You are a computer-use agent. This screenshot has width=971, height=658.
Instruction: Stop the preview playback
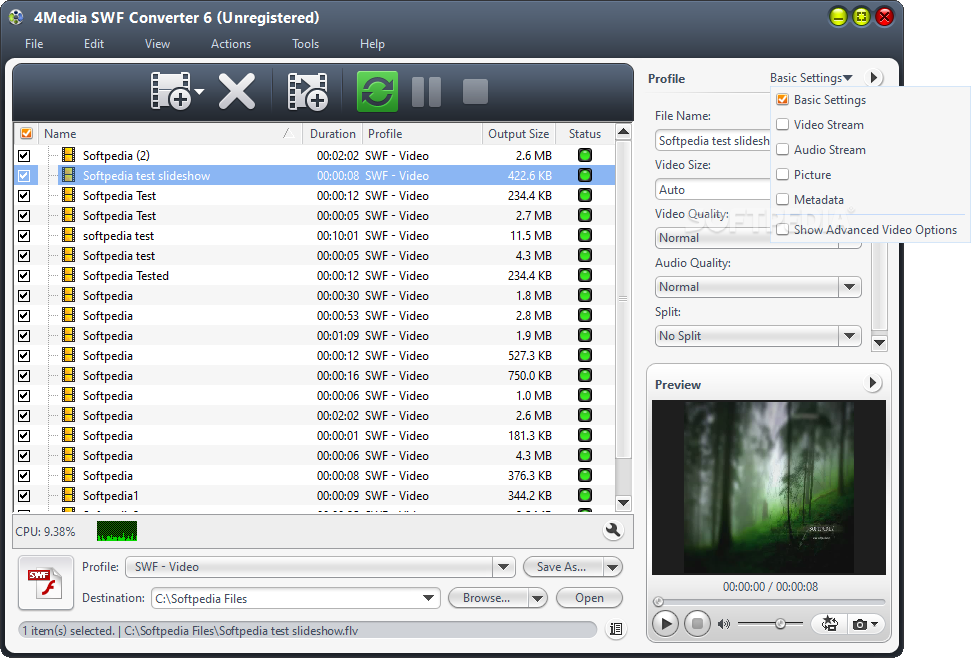pos(697,624)
